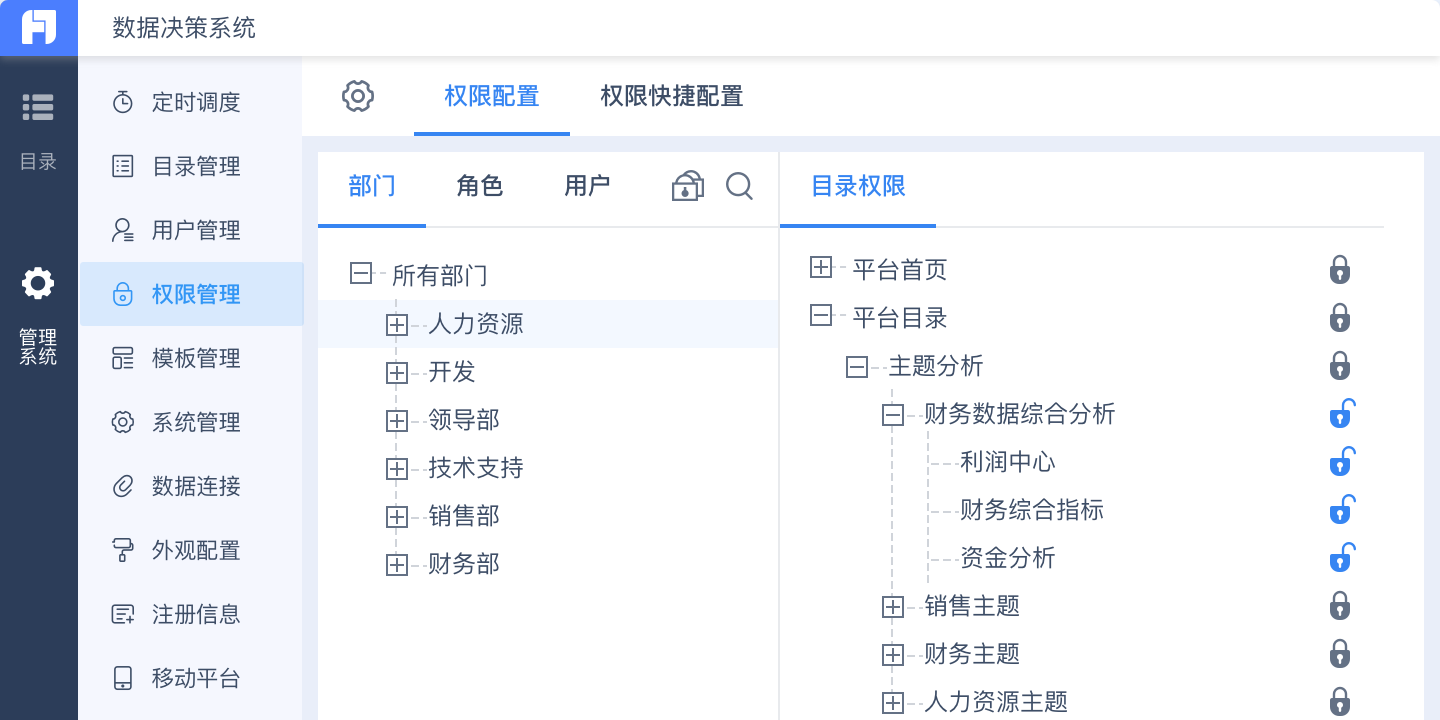Viewport: 1440px width, 720px height.
Task: Open 用户管理 via its sidebar icon
Action: pos(121,230)
